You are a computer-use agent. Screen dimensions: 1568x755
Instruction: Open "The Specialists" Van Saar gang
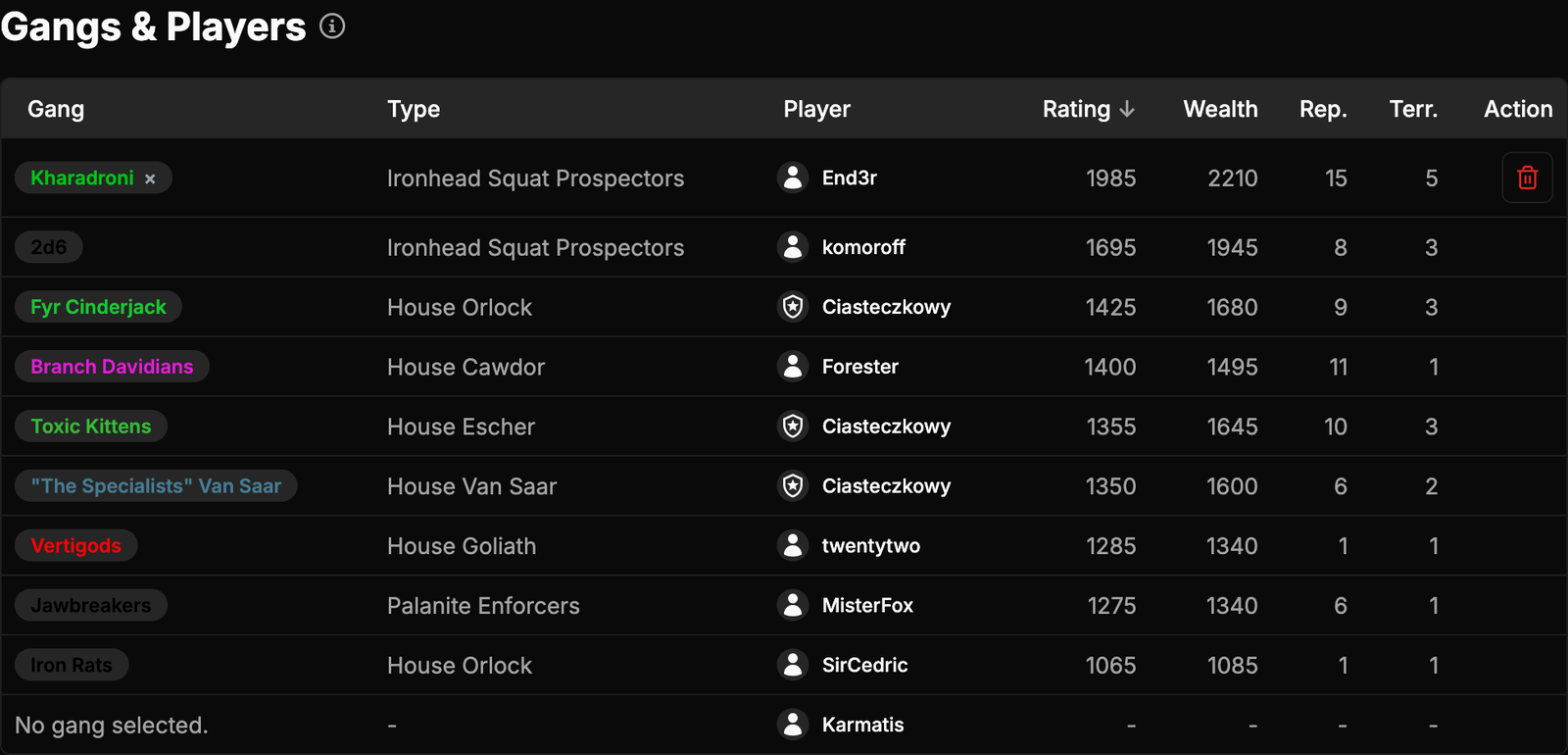tap(156, 486)
